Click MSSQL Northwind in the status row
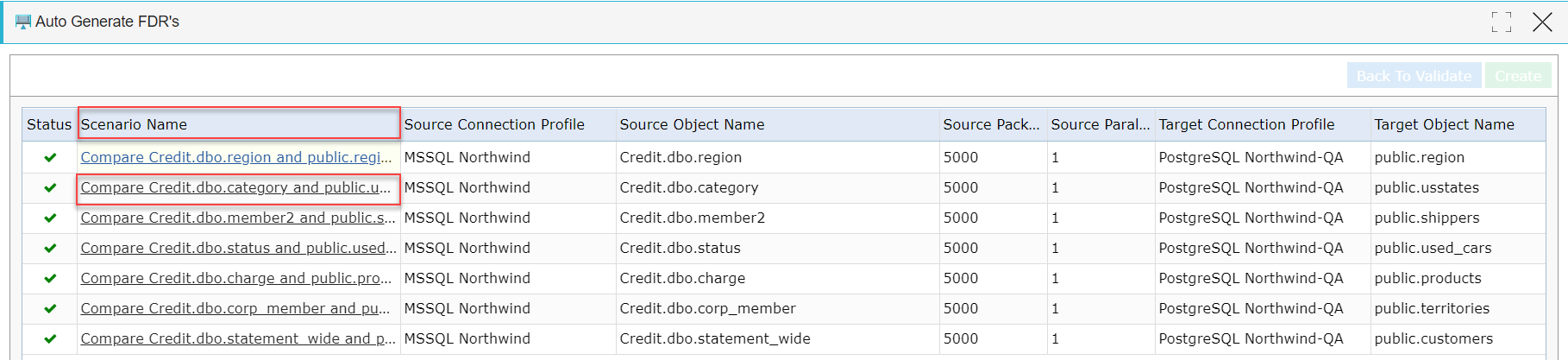The height and width of the screenshot is (360, 1568). 467,248
